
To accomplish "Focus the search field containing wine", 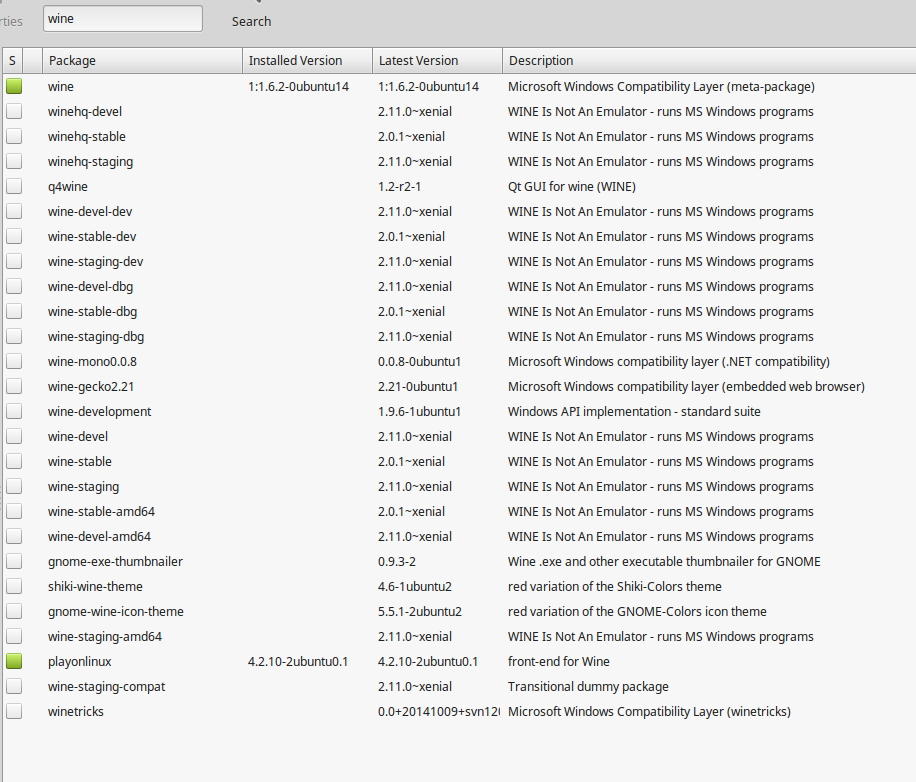I will click(123, 19).
